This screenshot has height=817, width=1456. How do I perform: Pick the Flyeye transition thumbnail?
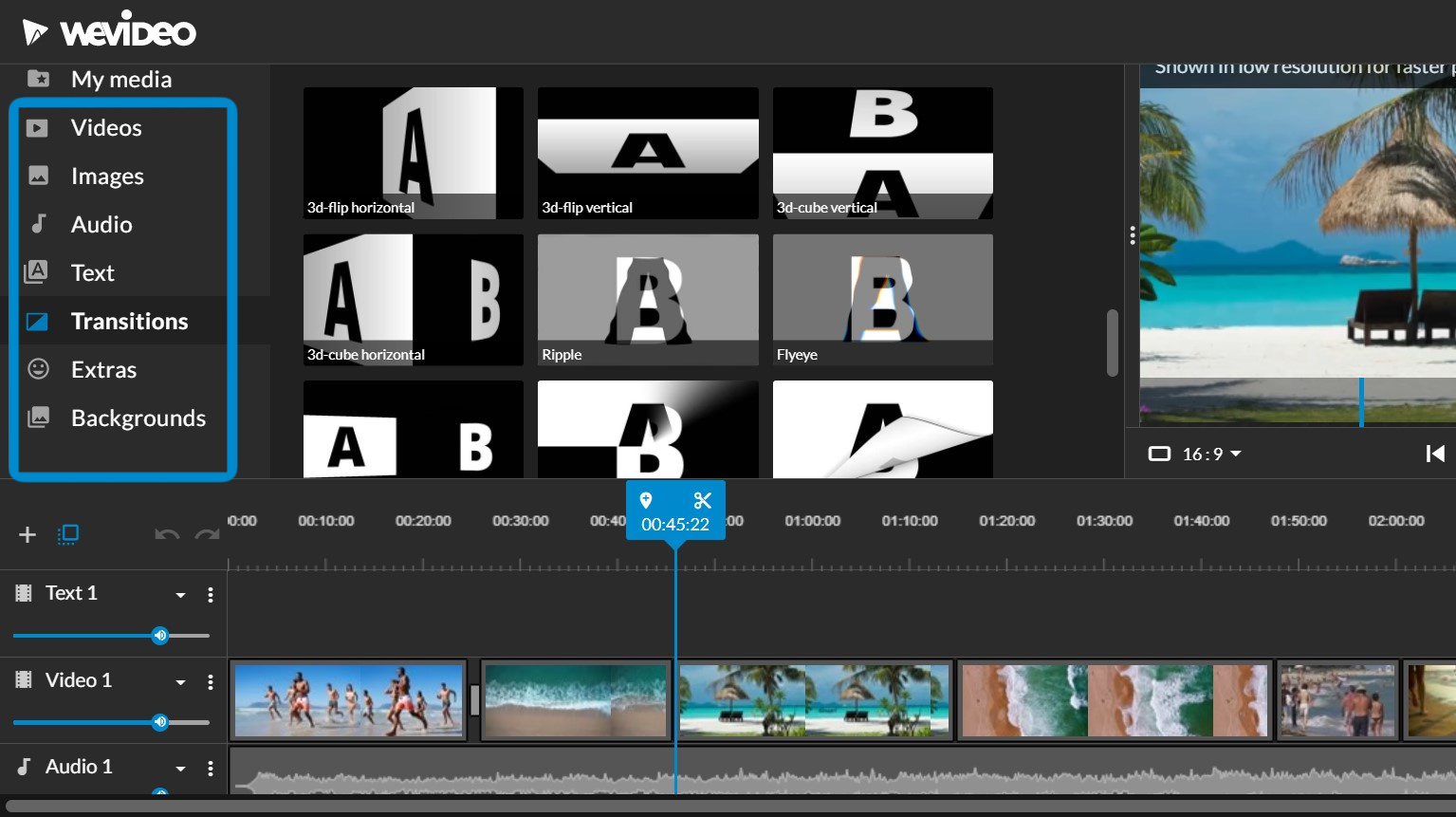(883, 300)
